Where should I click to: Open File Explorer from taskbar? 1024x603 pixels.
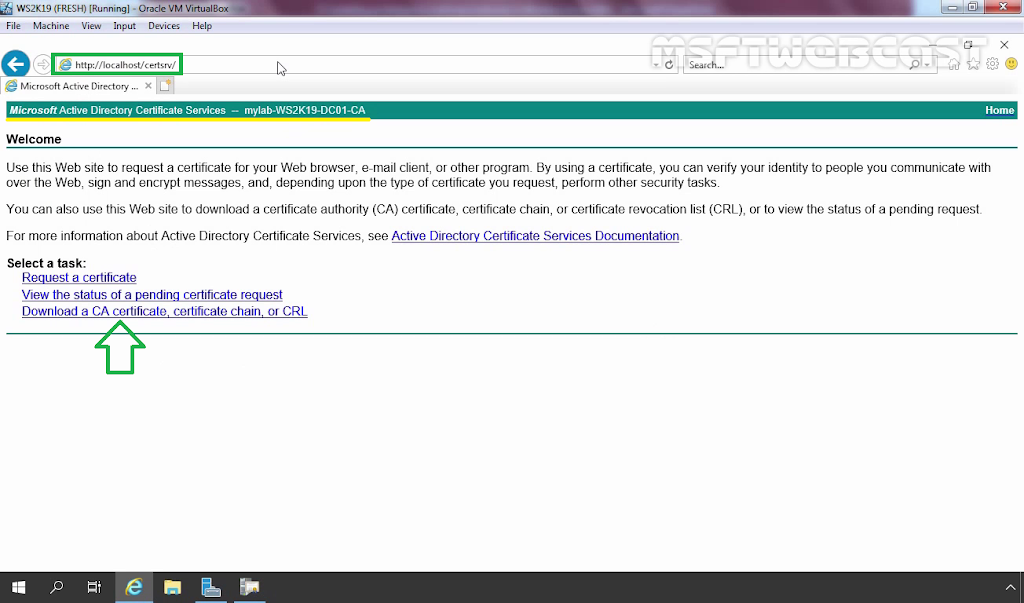(x=172, y=587)
